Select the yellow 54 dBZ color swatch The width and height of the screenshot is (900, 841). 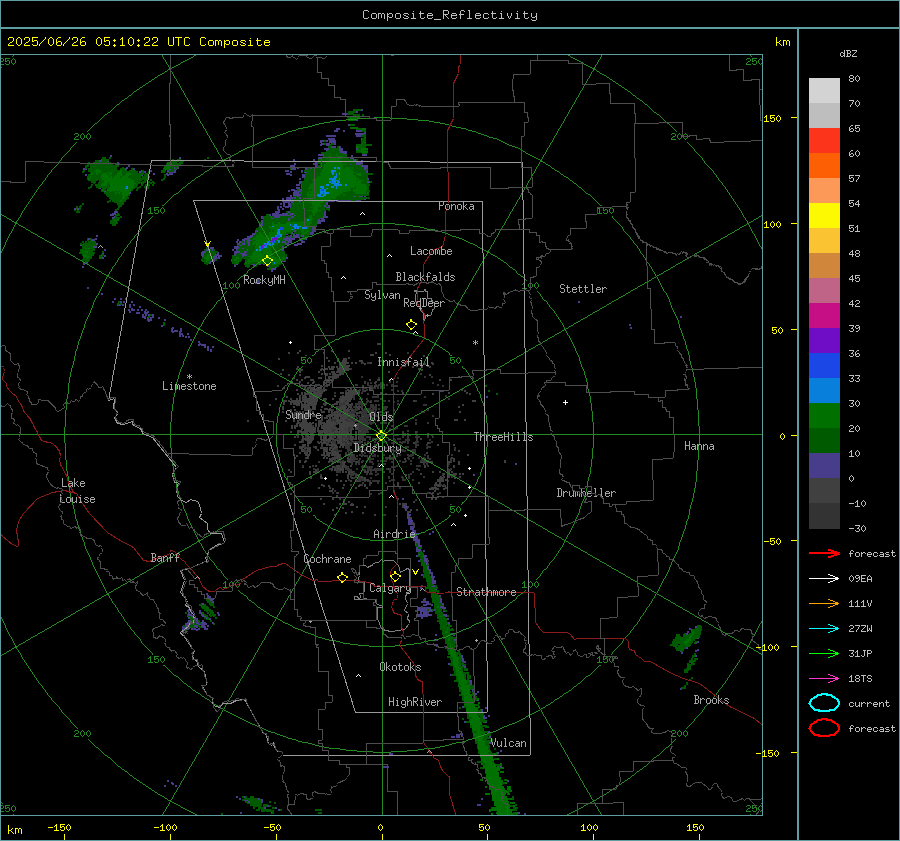(824, 216)
